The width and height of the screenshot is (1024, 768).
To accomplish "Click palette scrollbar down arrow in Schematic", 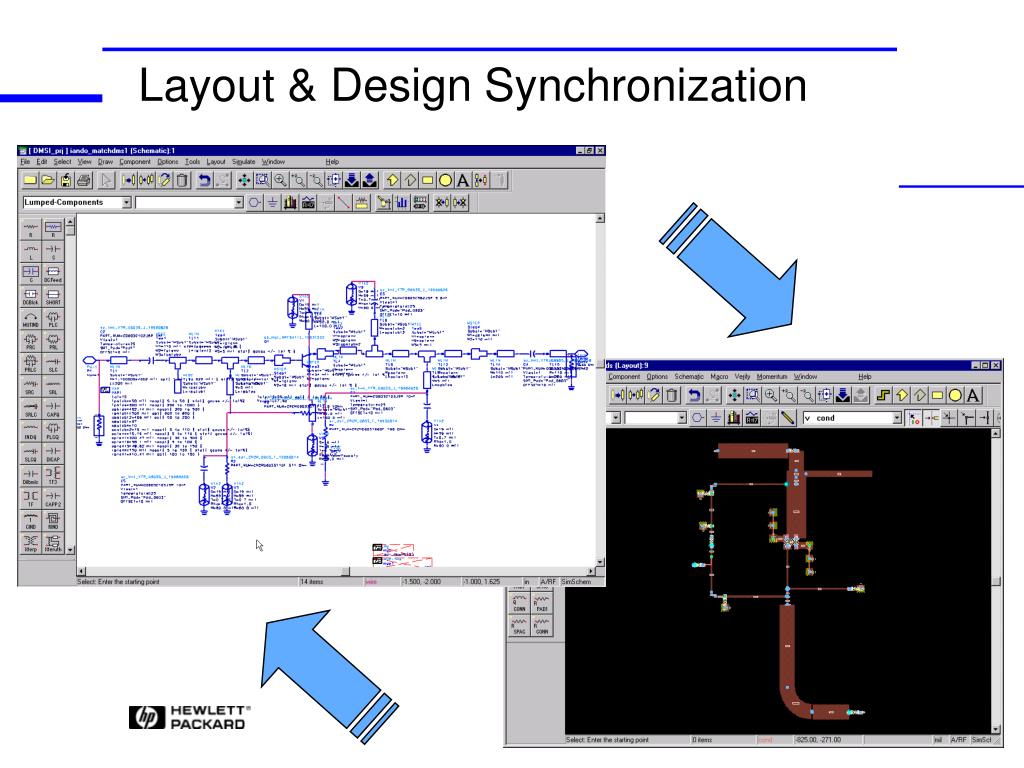I will pyautogui.click(x=71, y=550).
